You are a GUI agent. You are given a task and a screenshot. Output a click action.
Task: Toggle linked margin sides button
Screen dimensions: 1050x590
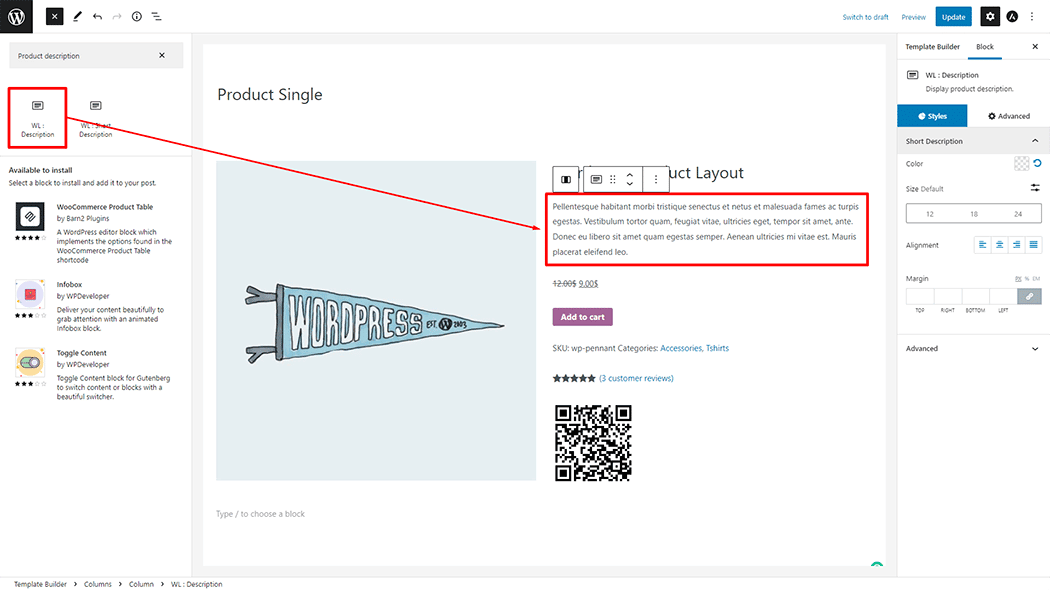pos(1028,296)
